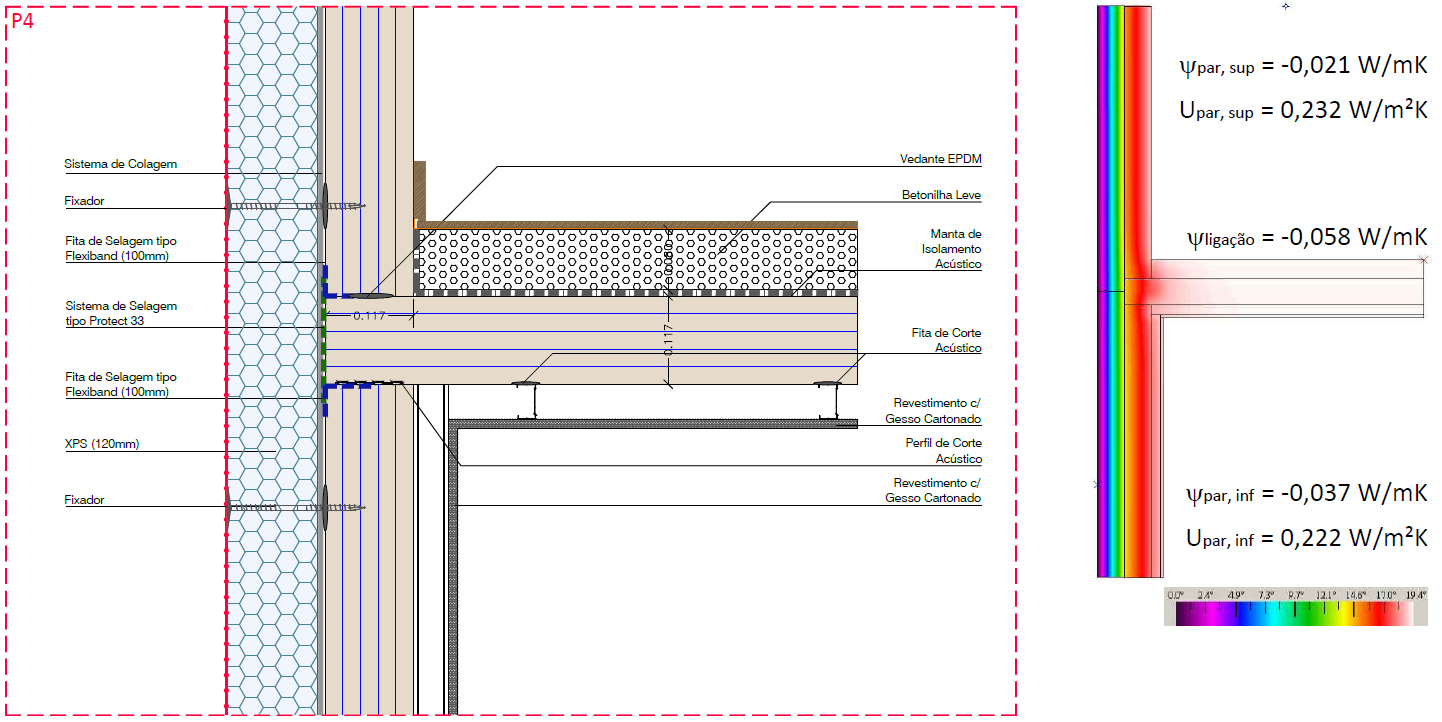The height and width of the screenshot is (722, 1442).
Task: Click Flexiband label above Sistema de Selagem
Action: (x=120, y=249)
